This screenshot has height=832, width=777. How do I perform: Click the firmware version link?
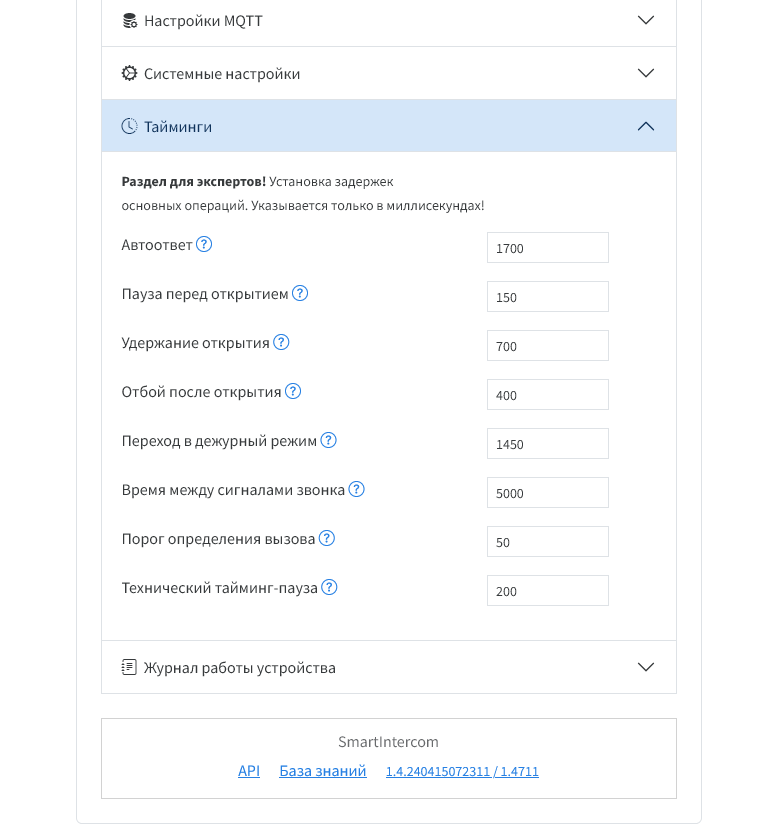[x=461, y=770]
